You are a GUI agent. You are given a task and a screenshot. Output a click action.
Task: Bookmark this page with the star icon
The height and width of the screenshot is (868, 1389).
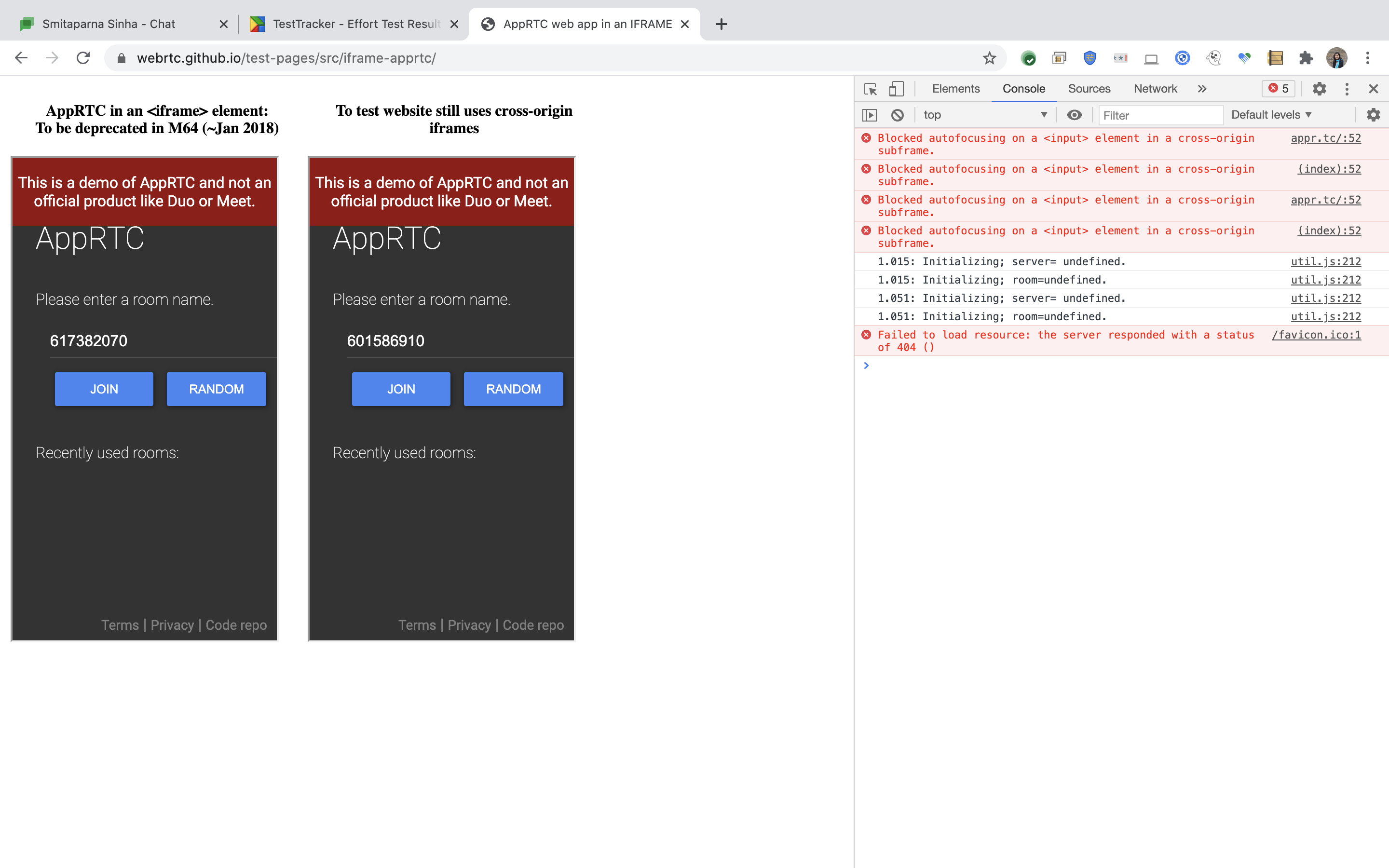pos(990,57)
